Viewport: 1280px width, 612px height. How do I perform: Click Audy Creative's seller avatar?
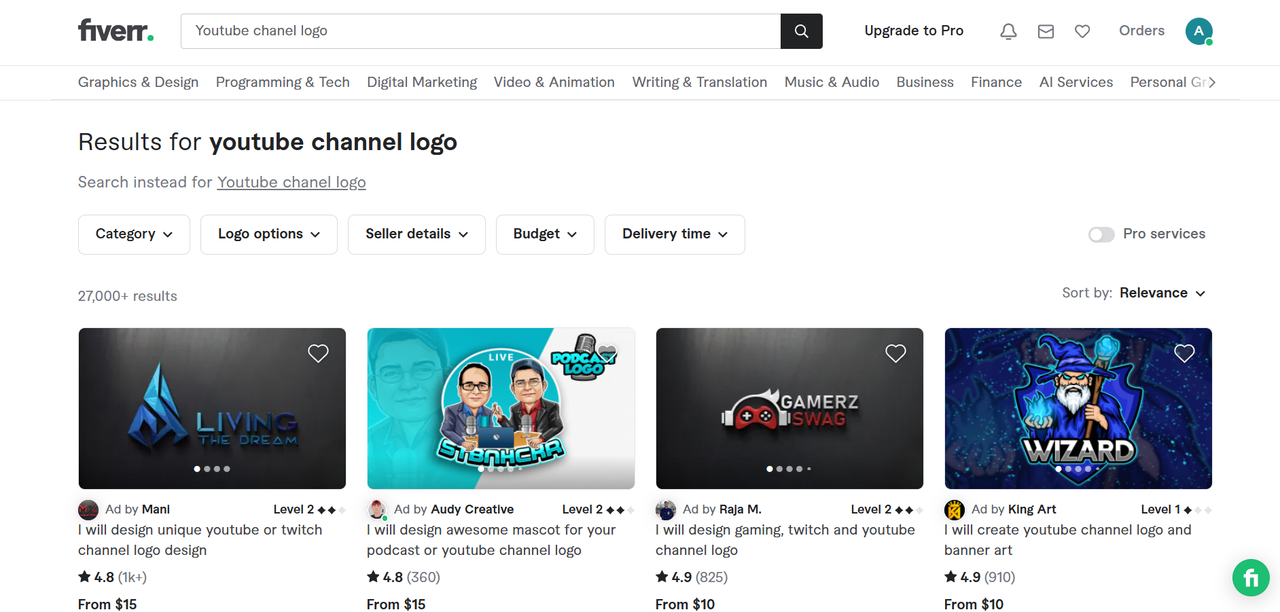tap(377, 510)
